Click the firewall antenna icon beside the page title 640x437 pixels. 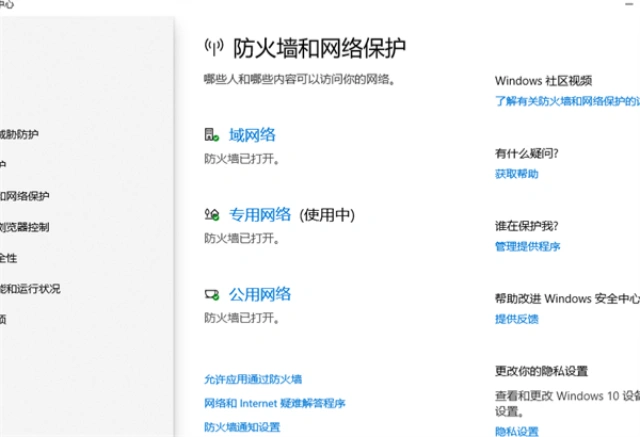[214, 47]
